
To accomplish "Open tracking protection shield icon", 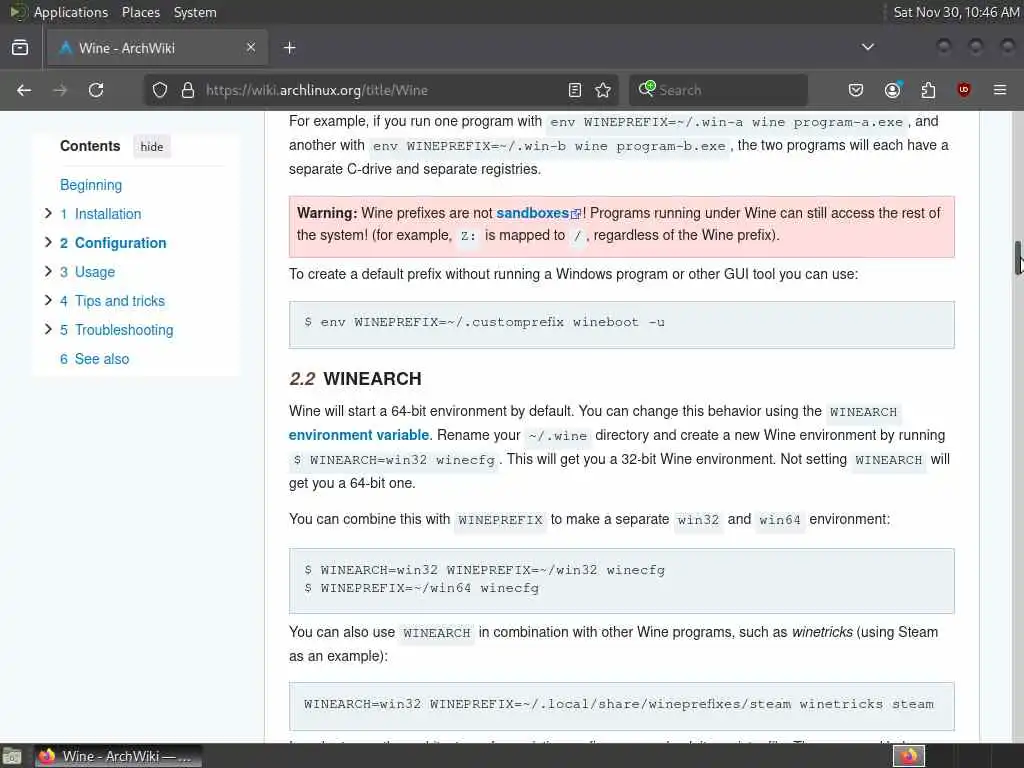I will tap(160, 90).
